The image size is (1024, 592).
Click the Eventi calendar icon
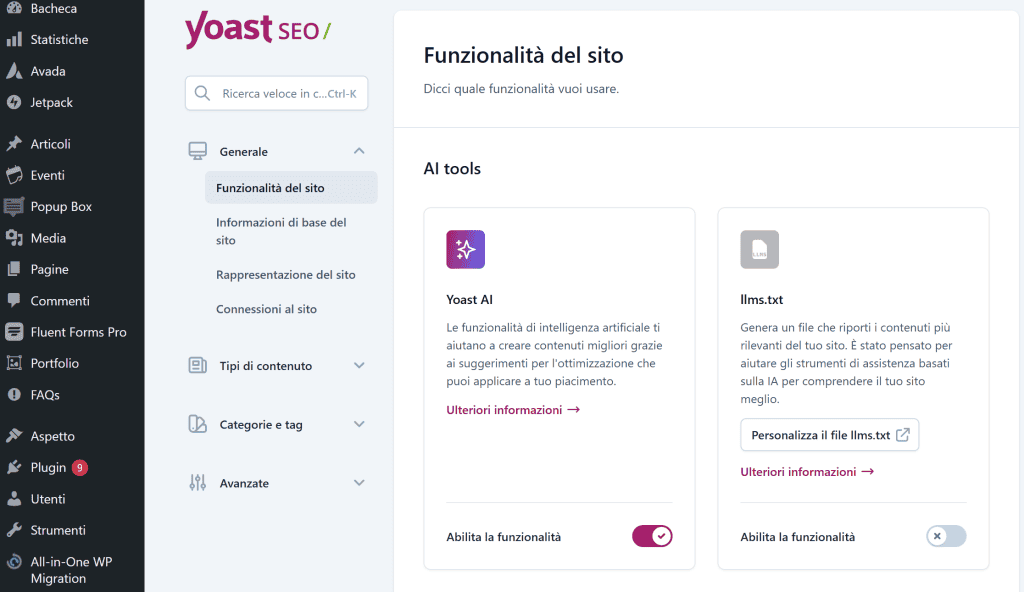14,175
